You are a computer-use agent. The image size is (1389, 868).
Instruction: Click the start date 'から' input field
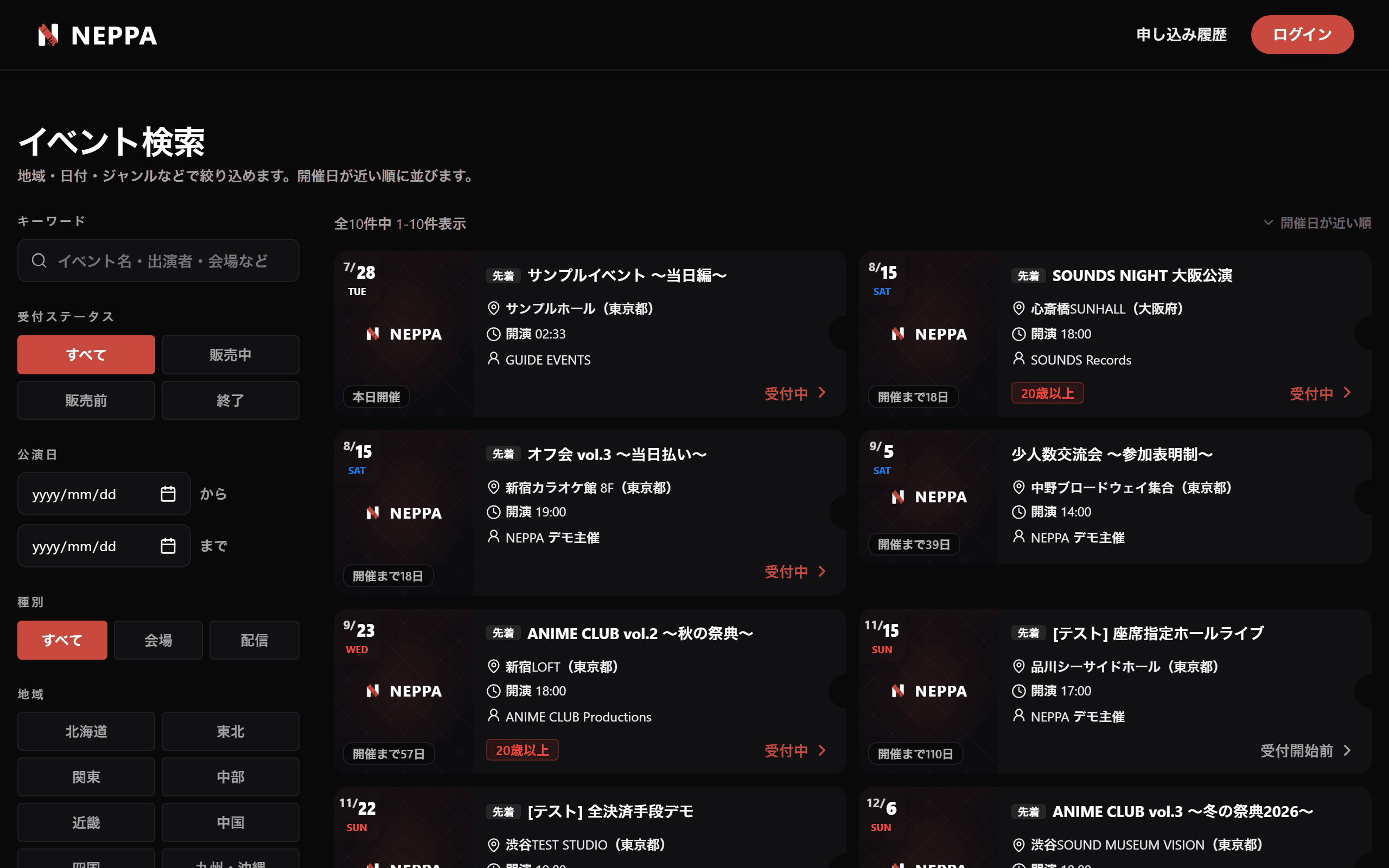pos(104,494)
